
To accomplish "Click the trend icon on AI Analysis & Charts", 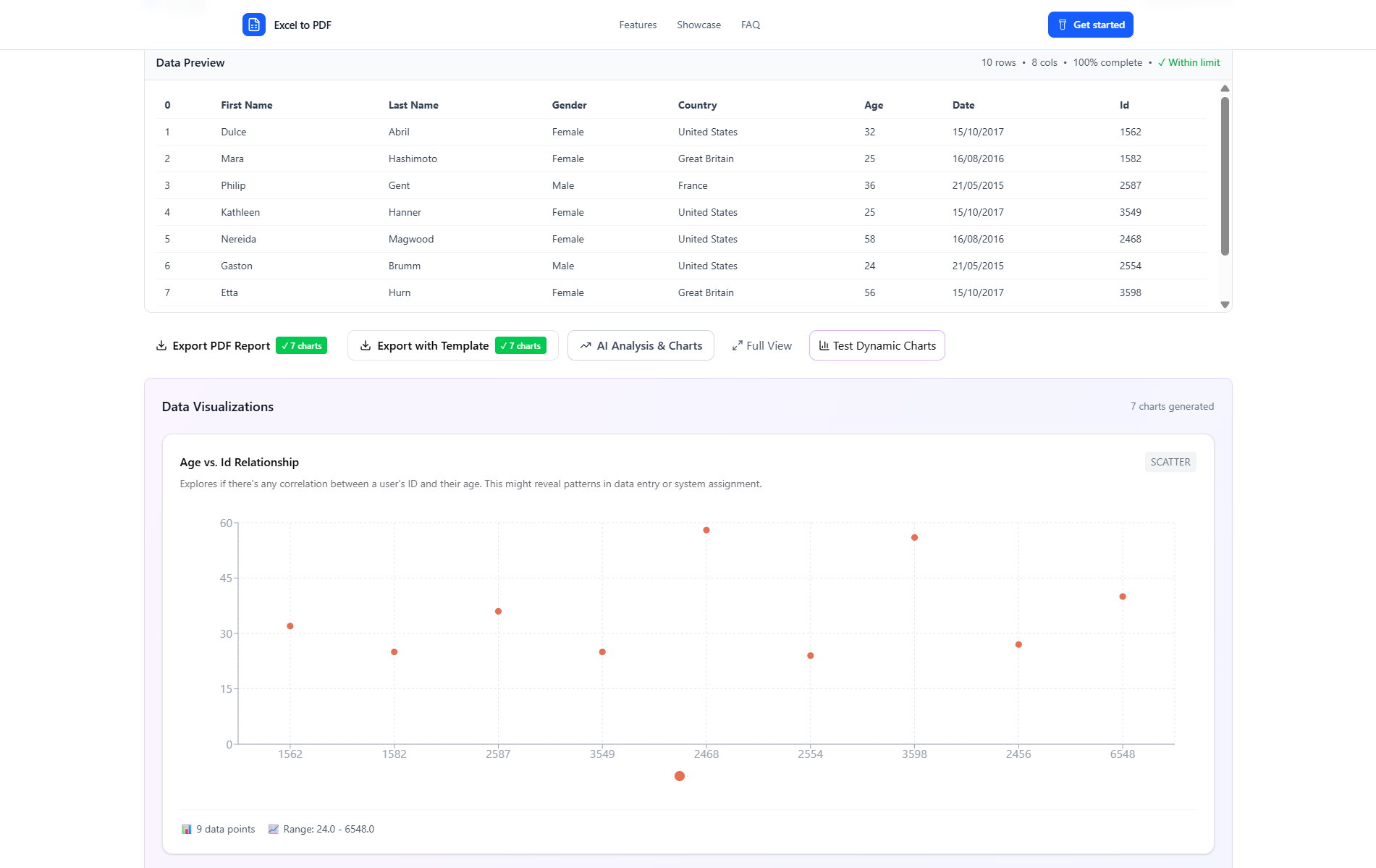I will pos(586,346).
